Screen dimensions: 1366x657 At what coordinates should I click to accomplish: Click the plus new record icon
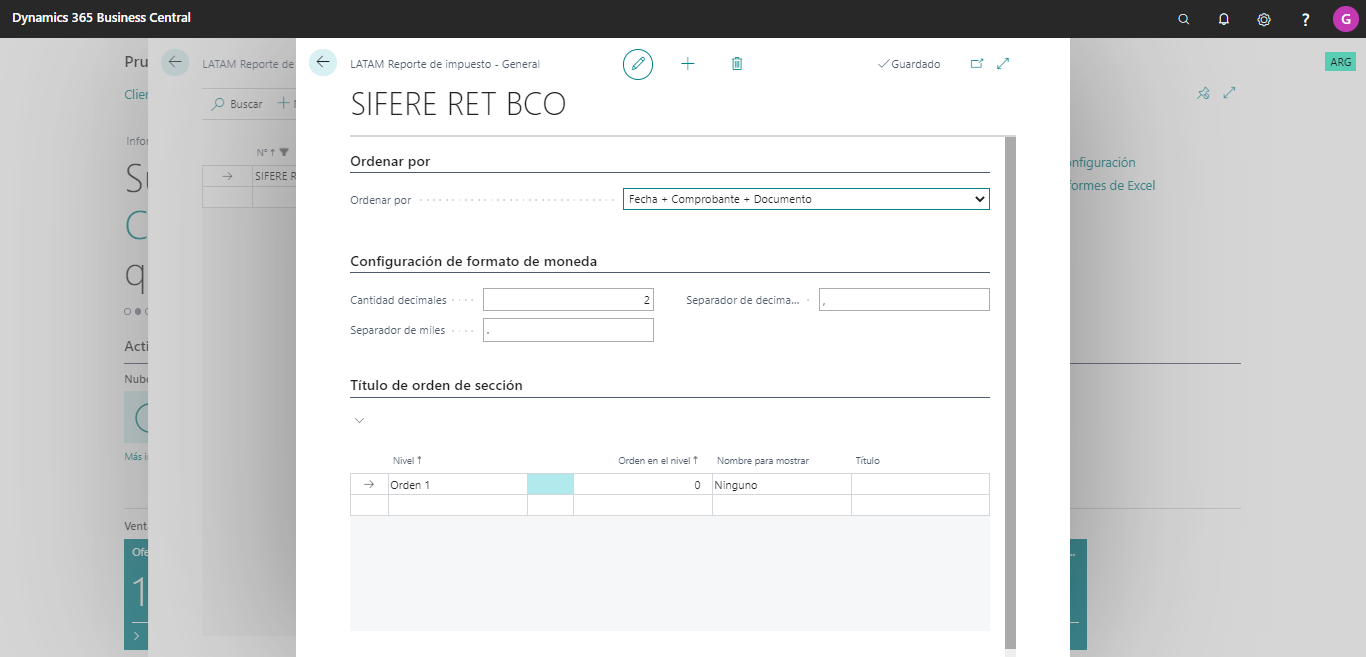pos(688,64)
